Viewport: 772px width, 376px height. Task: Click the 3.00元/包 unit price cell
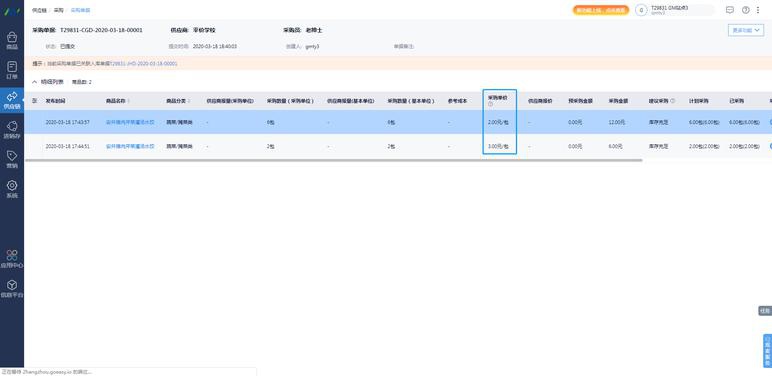pyautogui.click(x=498, y=147)
